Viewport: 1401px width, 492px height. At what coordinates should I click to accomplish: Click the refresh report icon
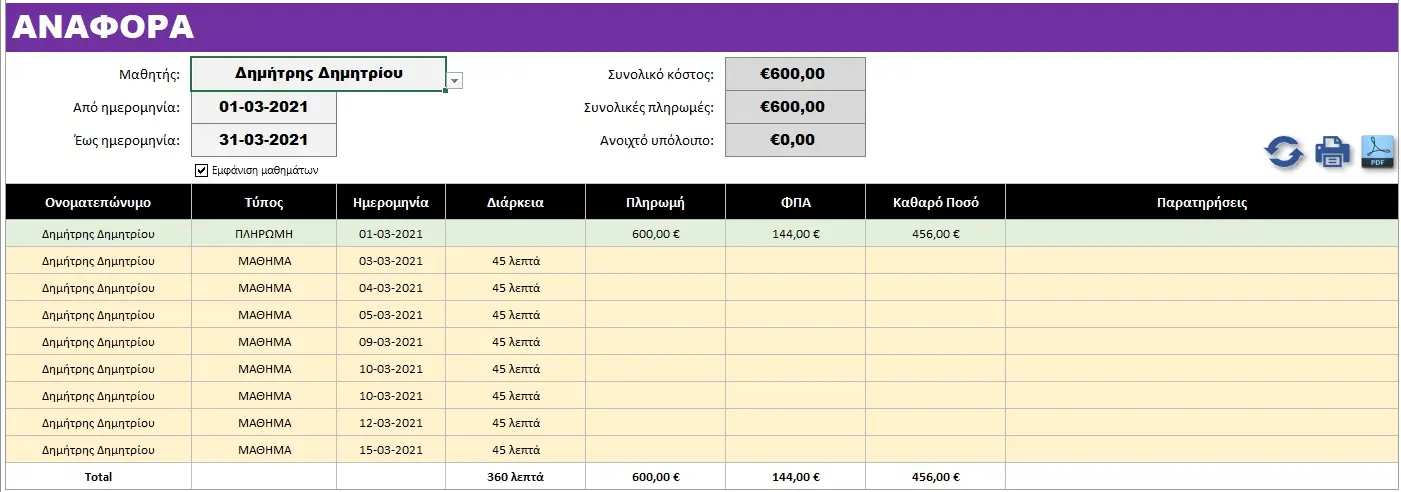point(1284,152)
